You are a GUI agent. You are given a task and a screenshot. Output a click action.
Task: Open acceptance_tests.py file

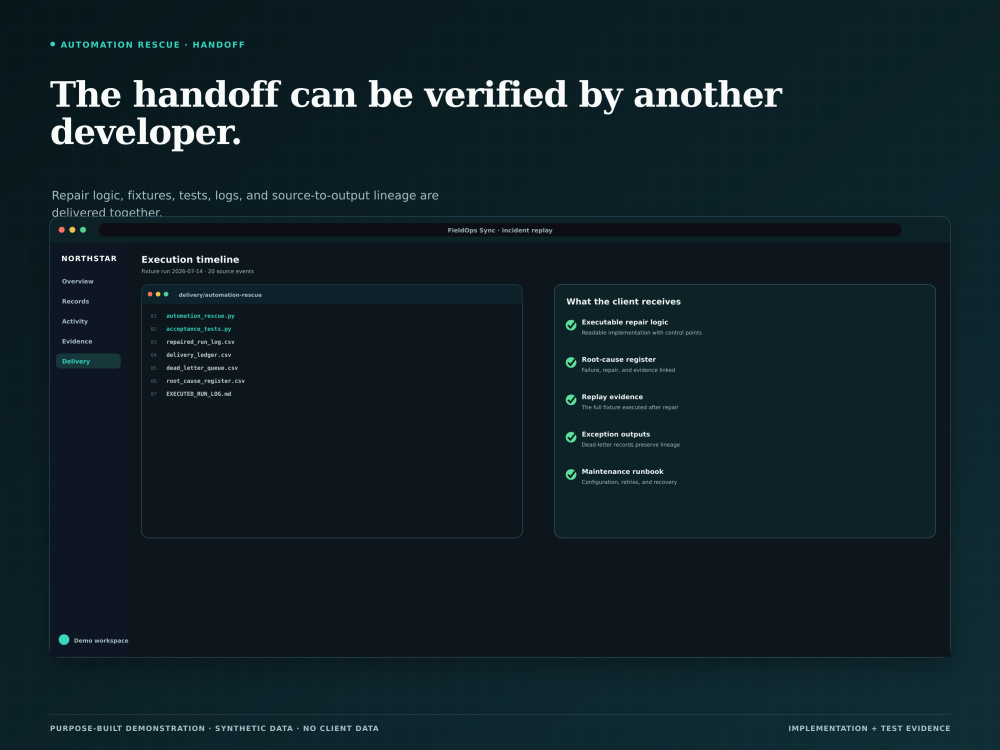tap(198, 329)
